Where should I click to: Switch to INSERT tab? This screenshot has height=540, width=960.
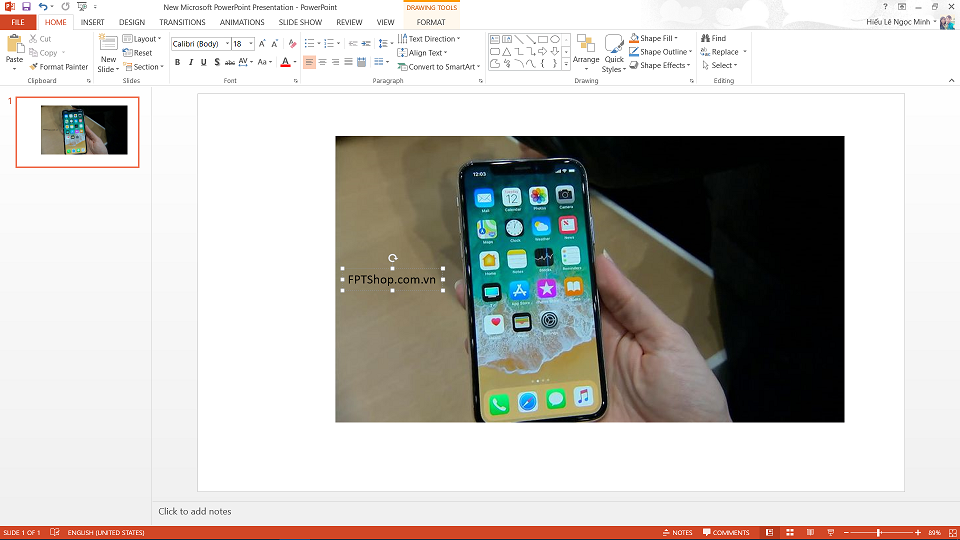click(92, 22)
